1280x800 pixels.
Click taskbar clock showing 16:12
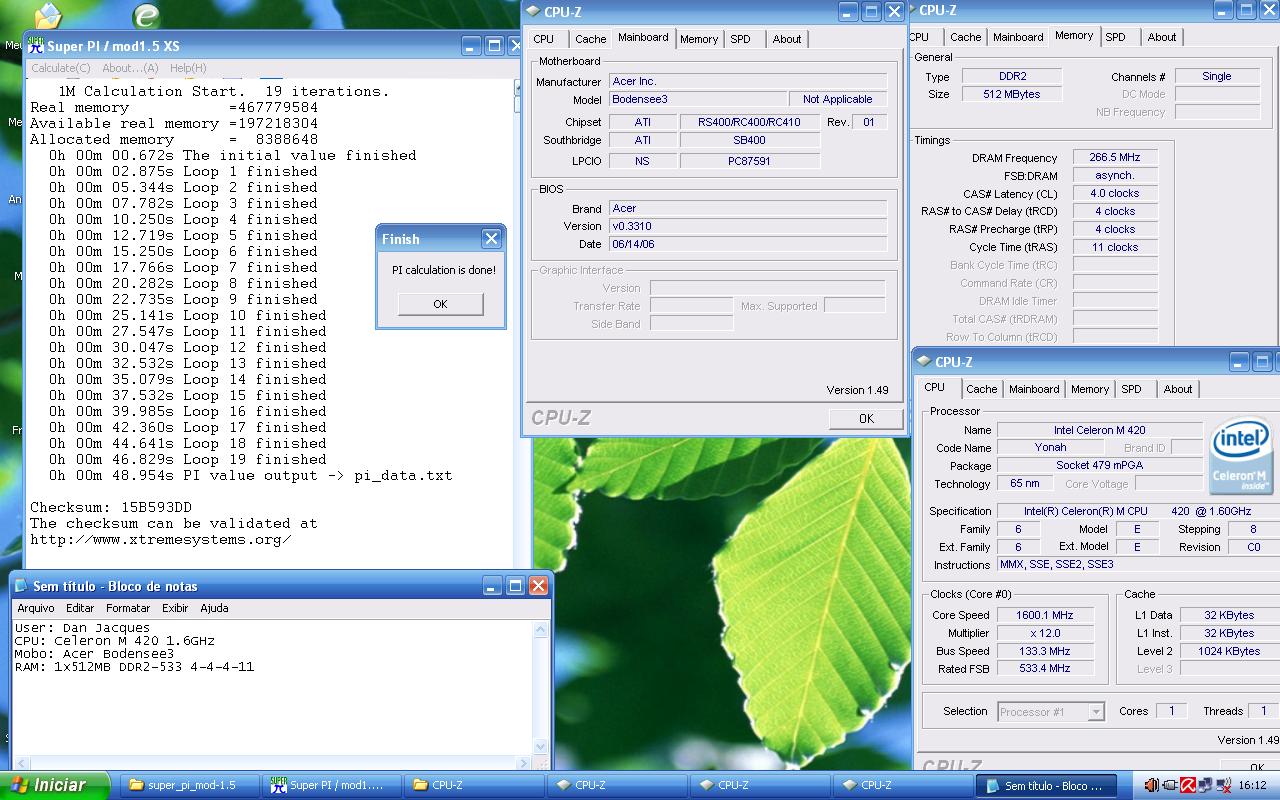[x=1253, y=785]
